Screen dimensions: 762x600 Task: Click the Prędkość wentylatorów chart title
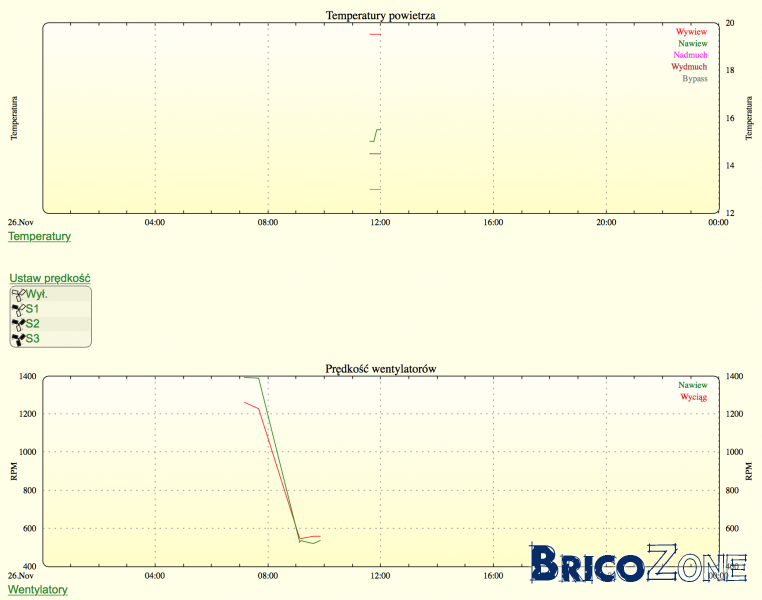pos(381,369)
